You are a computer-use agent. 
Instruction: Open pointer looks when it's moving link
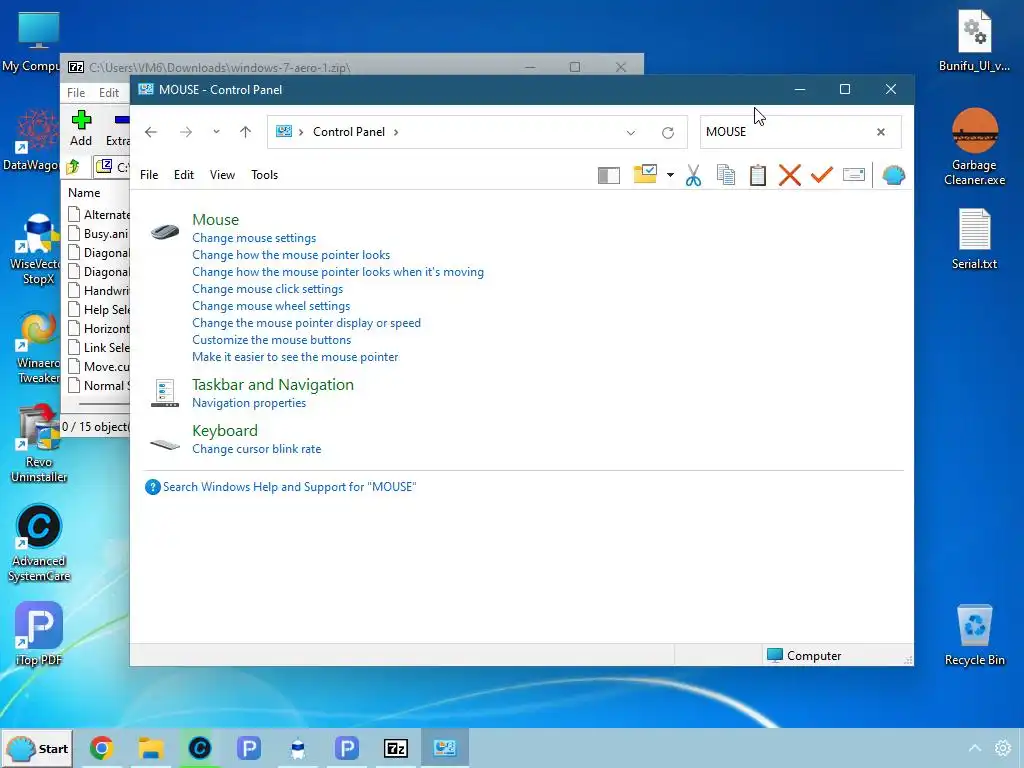click(x=338, y=272)
